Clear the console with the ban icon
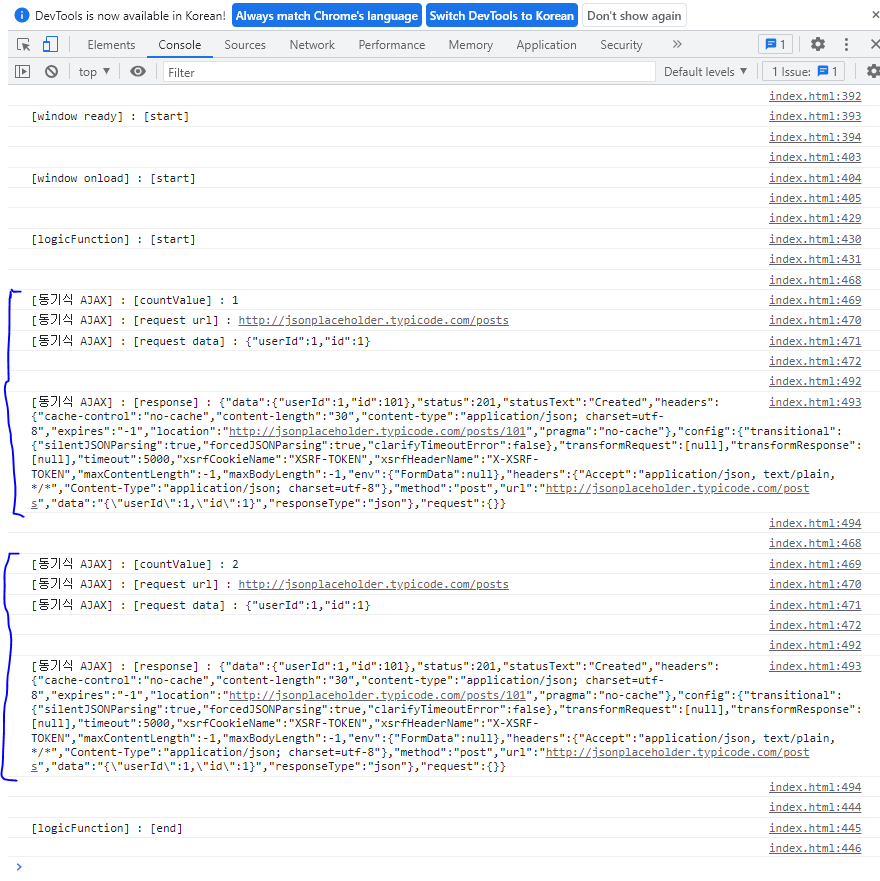 click(x=51, y=72)
